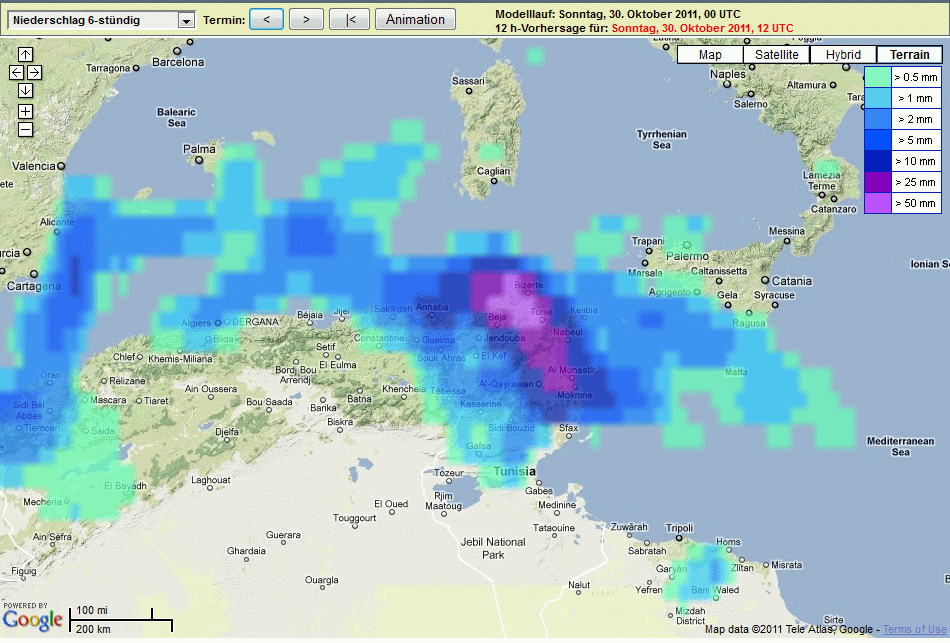Click the > 2 mm legend swatch
Screen dimensions: 950x643
pos(877,119)
